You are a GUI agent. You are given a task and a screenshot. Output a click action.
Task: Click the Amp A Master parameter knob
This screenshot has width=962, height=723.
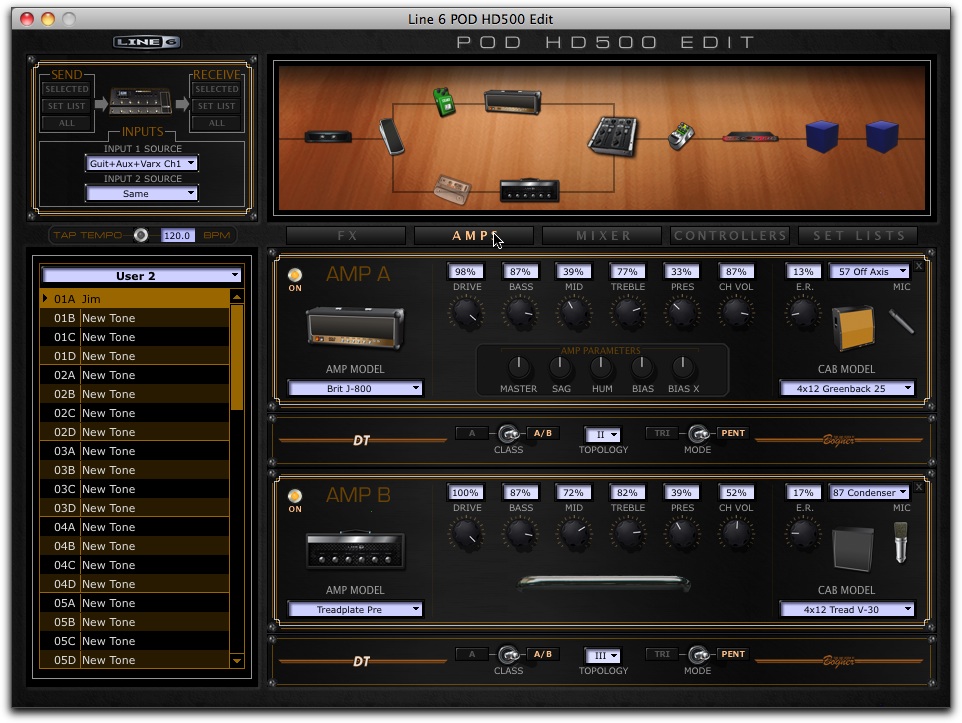click(x=518, y=368)
